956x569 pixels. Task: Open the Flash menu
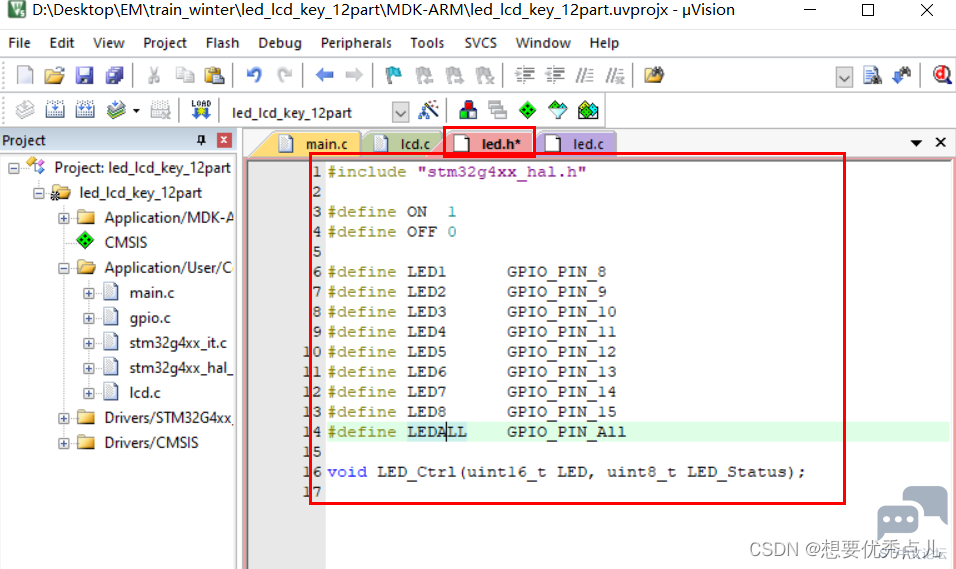pos(222,43)
